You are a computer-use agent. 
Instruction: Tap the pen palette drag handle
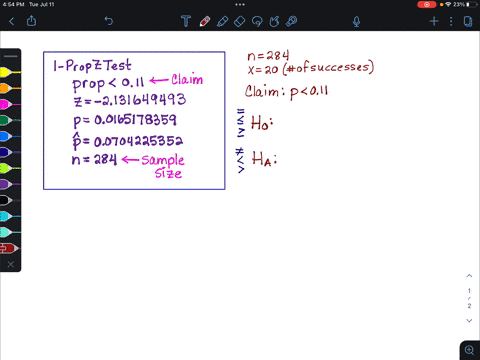(x=10, y=56)
